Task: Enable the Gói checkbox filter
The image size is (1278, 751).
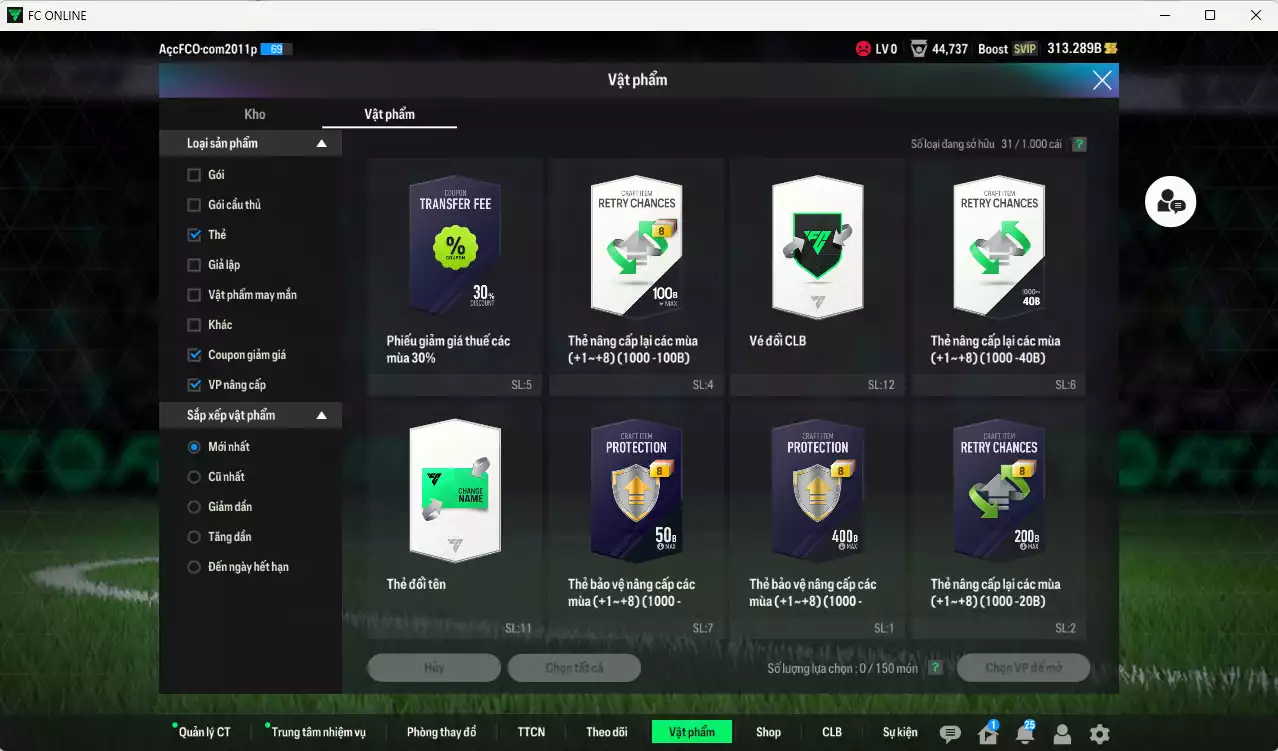Action: [194, 175]
